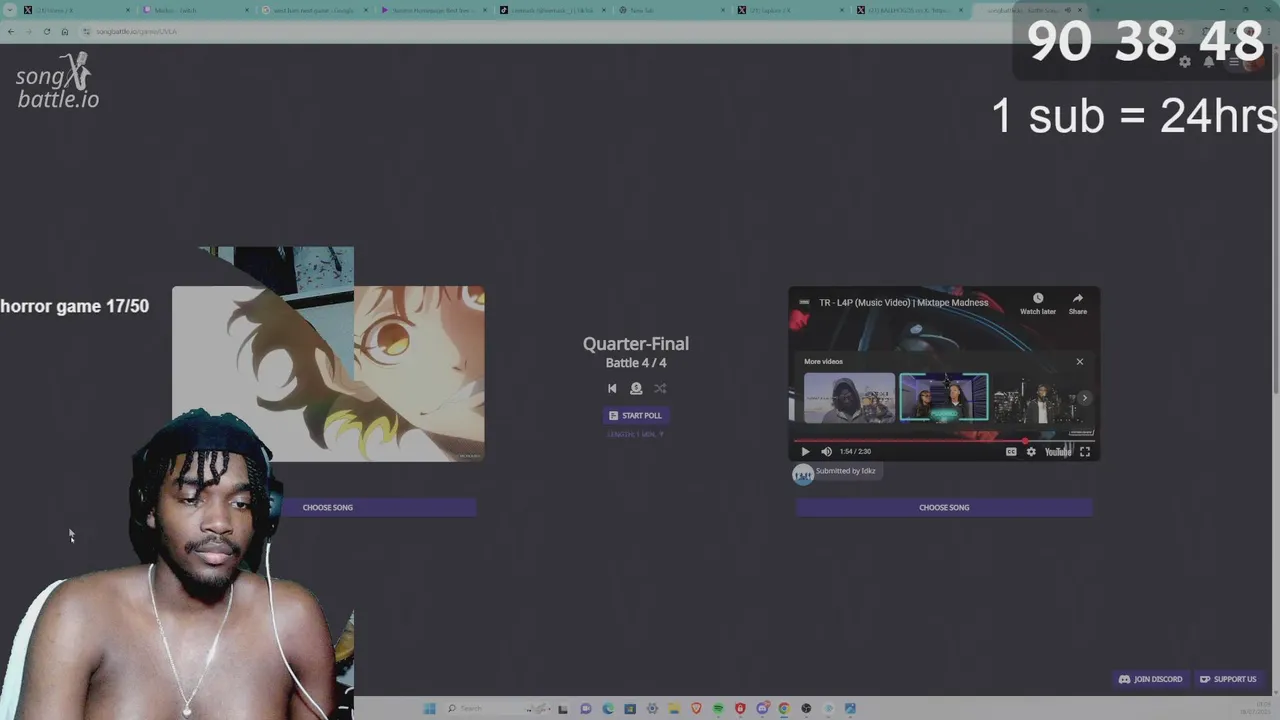Choose the left anime song
Screen dimensions: 1280x720
point(328,507)
